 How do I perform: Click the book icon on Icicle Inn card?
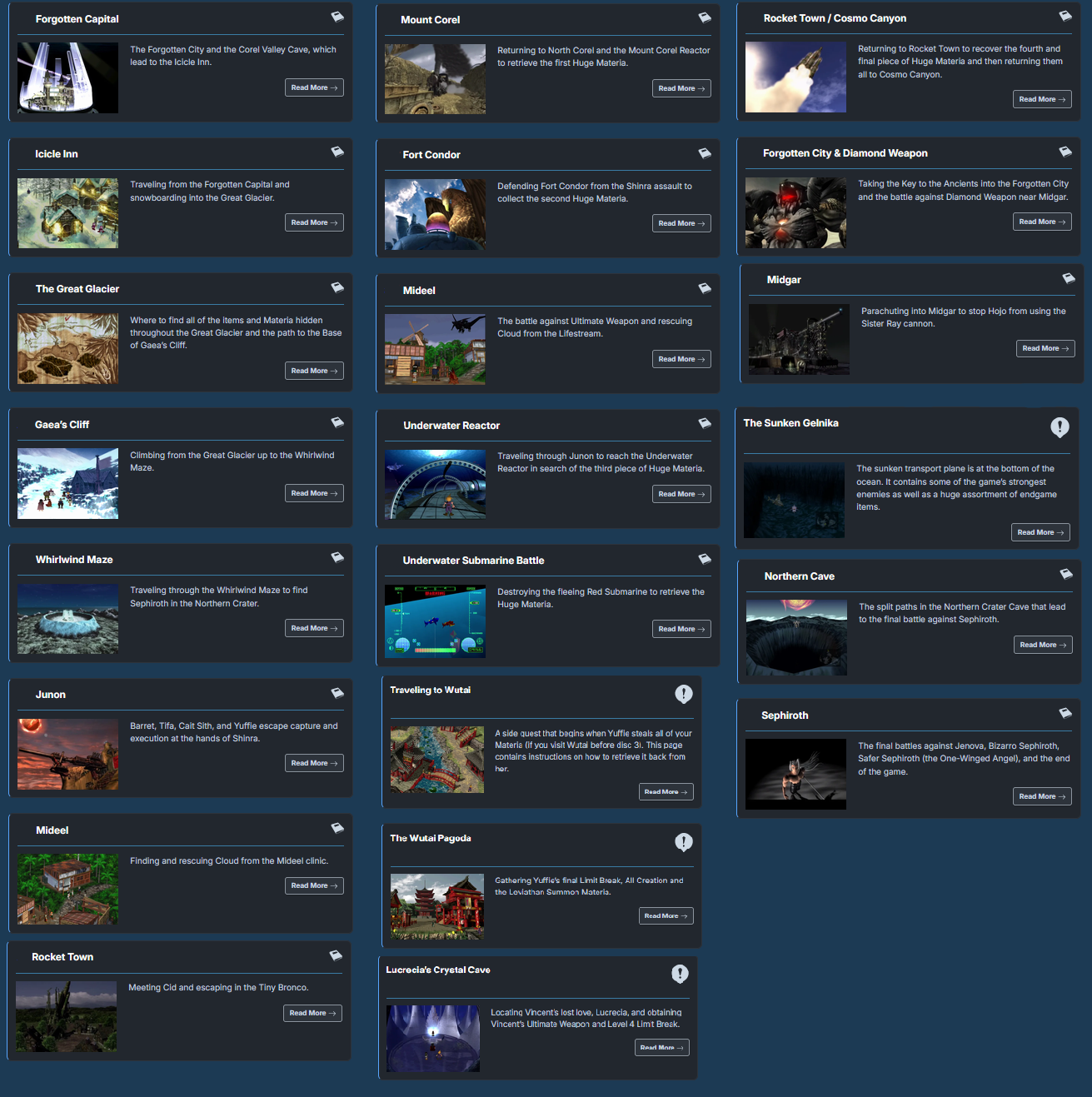pyautogui.click(x=337, y=152)
